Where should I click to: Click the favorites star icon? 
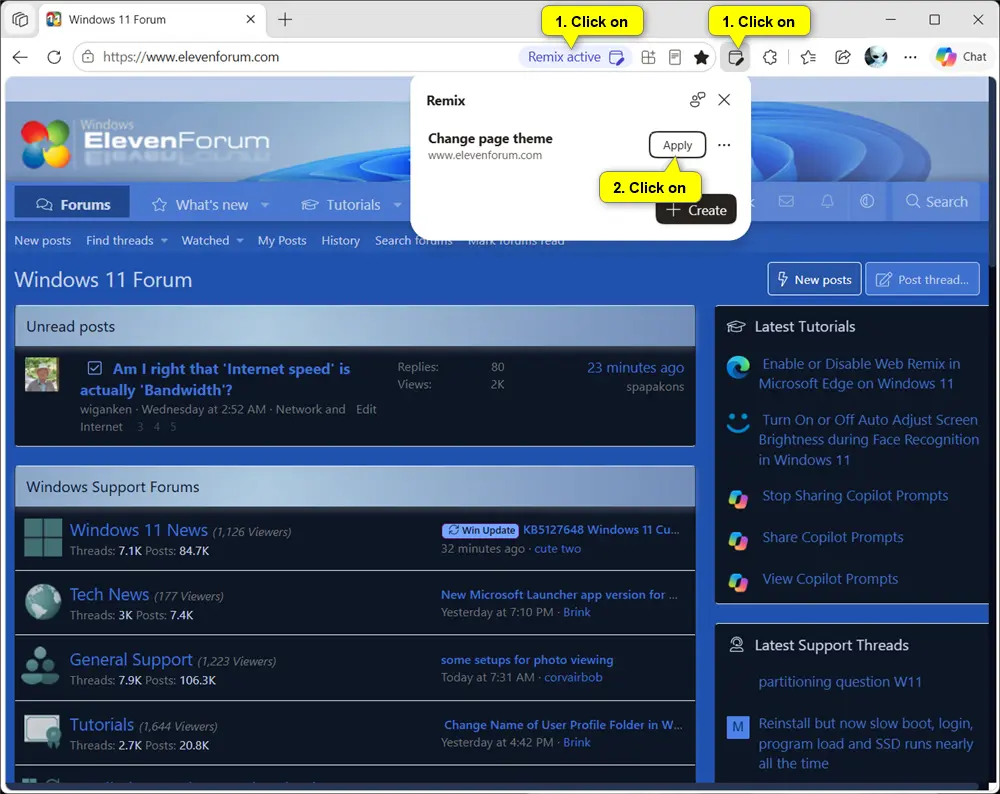[x=702, y=57]
